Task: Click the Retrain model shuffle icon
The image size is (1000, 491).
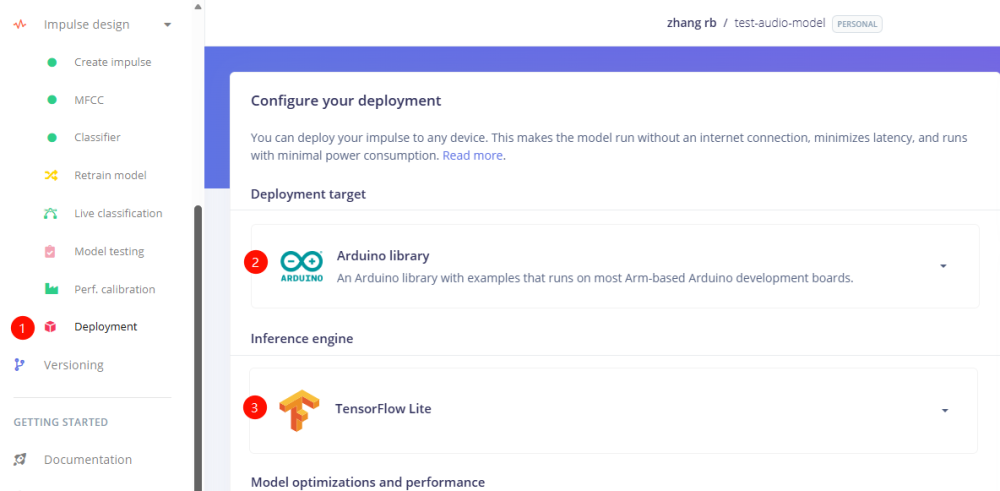Action: pyautogui.click(x=51, y=175)
